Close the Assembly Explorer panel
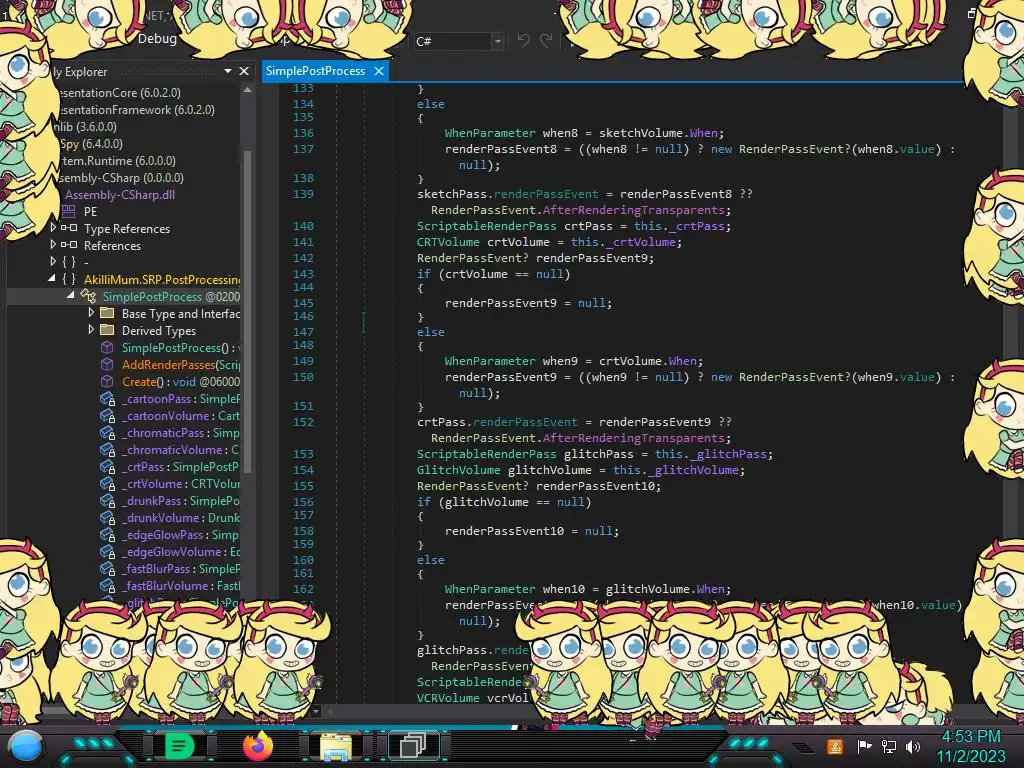Screen dimensions: 1024x768 pos(244,71)
